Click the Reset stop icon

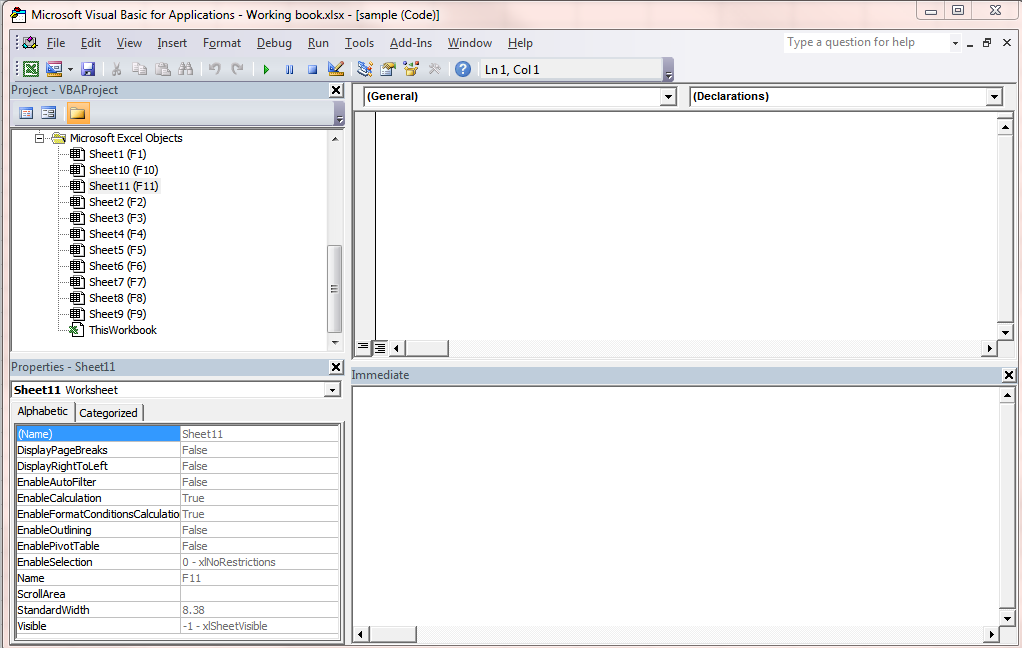312,69
